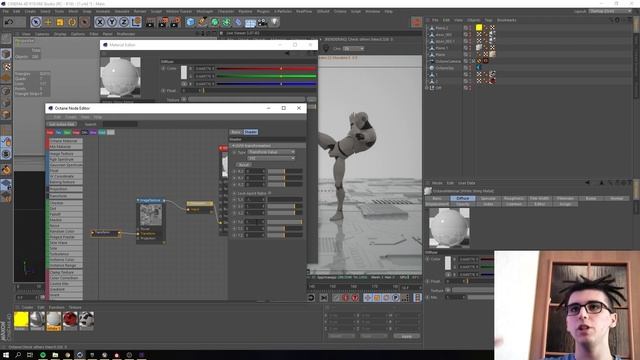The image size is (640, 360).
Task: Add a Camera object
Action: (262, 22)
